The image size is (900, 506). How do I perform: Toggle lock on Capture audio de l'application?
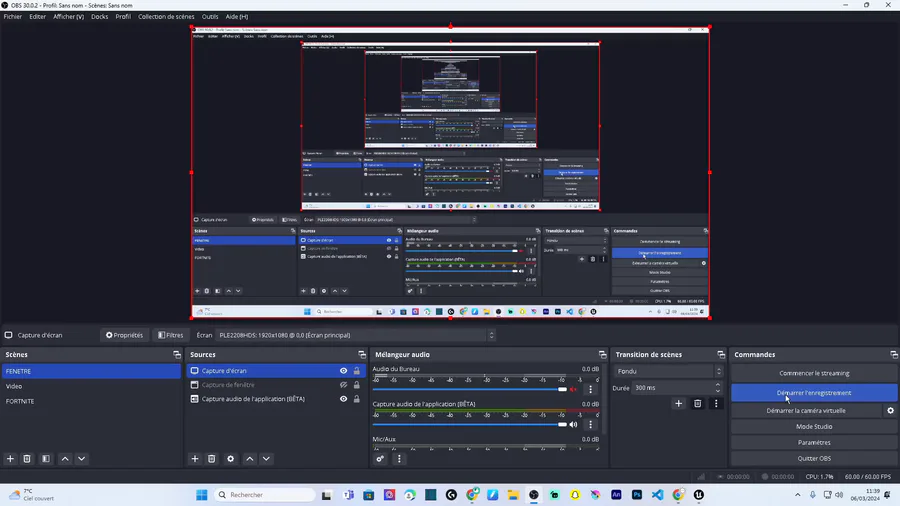tap(356, 399)
